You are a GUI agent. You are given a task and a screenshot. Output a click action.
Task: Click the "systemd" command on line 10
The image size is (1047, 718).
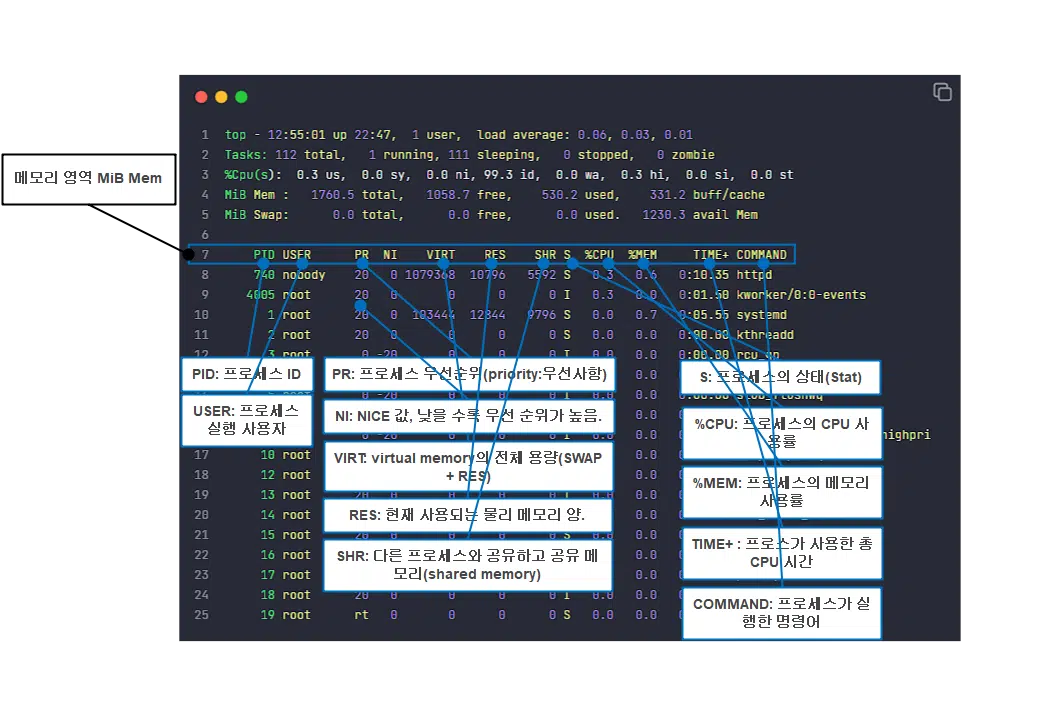[761, 315]
